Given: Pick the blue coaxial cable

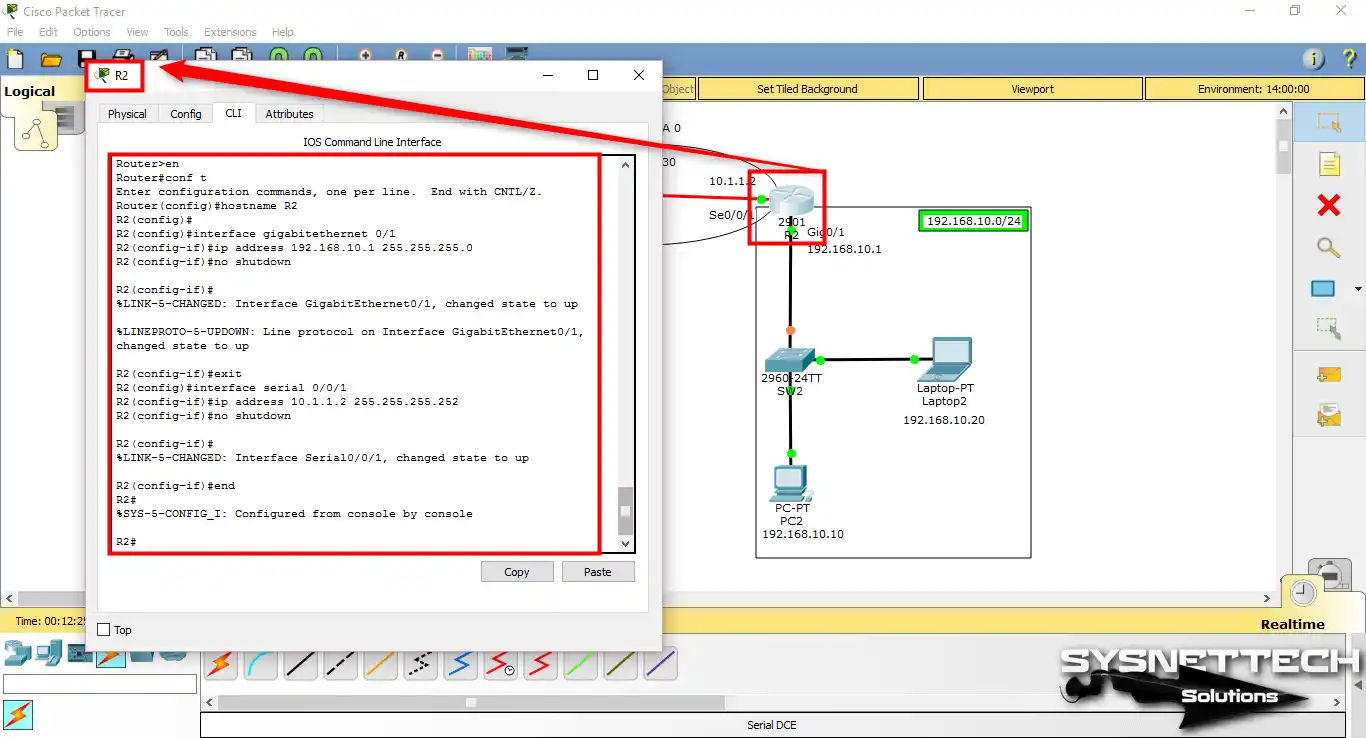Looking at the screenshot, I should click(460, 663).
